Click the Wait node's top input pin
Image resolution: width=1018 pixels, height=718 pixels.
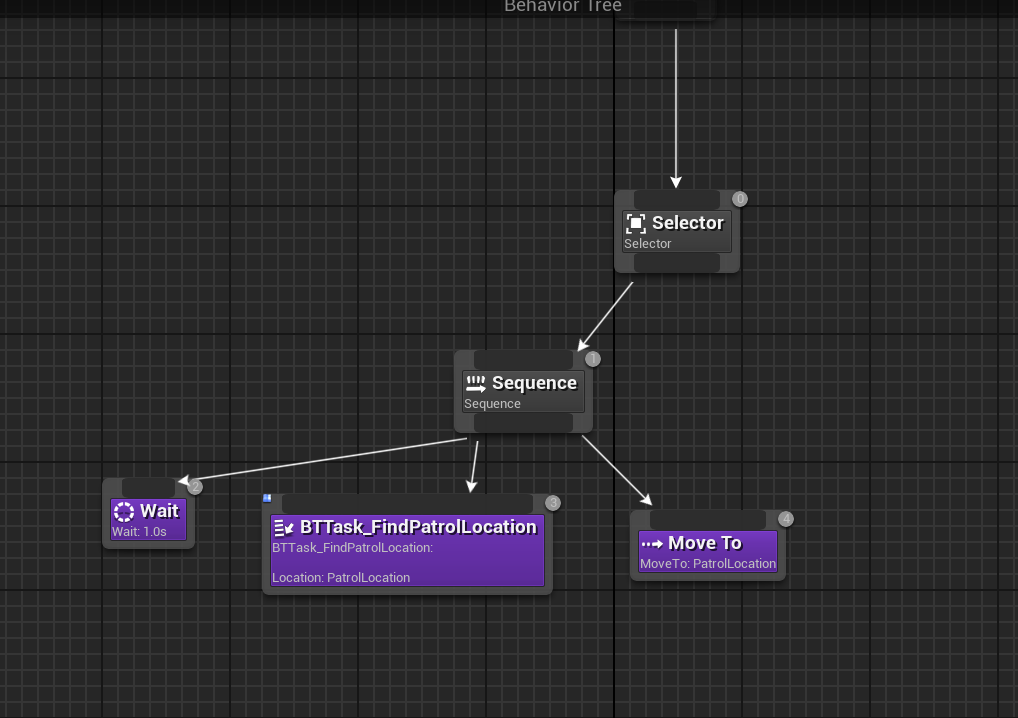click(149, 488)
